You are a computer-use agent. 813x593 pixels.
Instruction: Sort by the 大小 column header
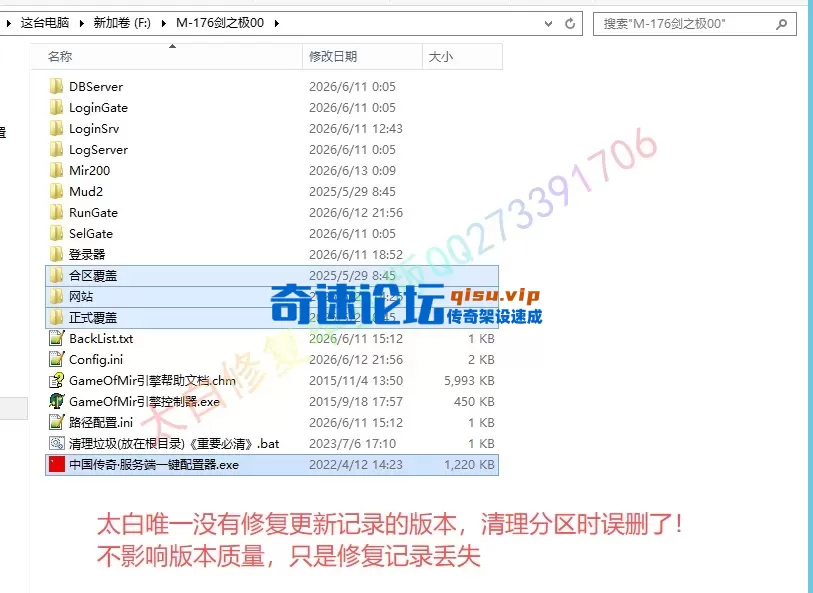(462, 57)
